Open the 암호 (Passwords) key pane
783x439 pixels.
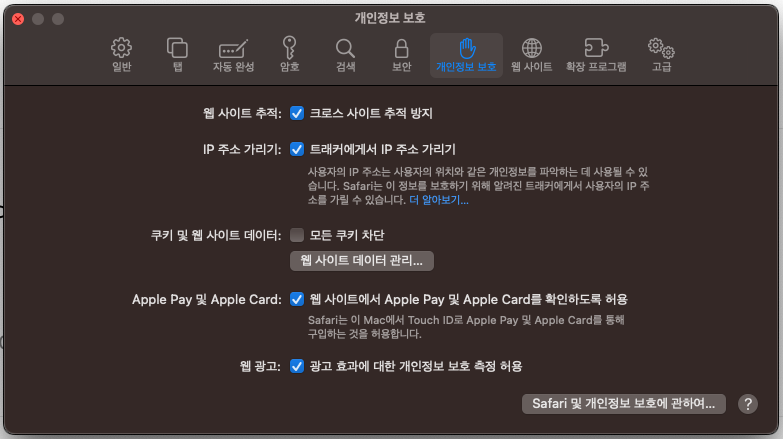(290, 54)
